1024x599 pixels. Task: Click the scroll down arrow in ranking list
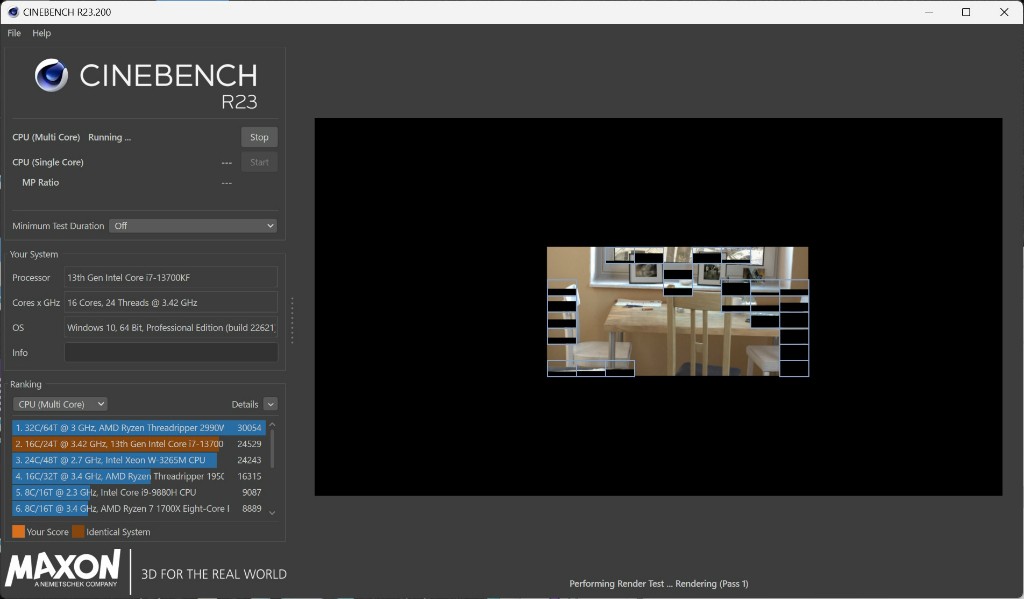[272, 512]
